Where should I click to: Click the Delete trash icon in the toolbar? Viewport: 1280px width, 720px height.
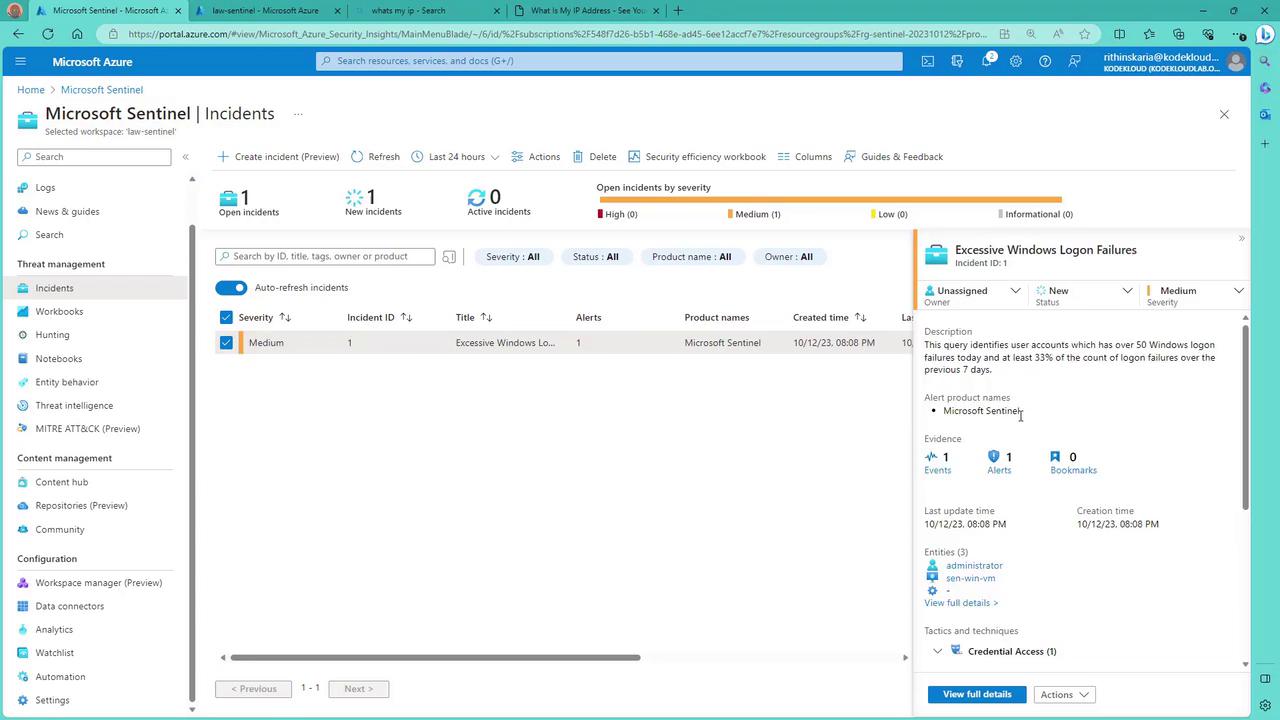(x=578, y=157)
